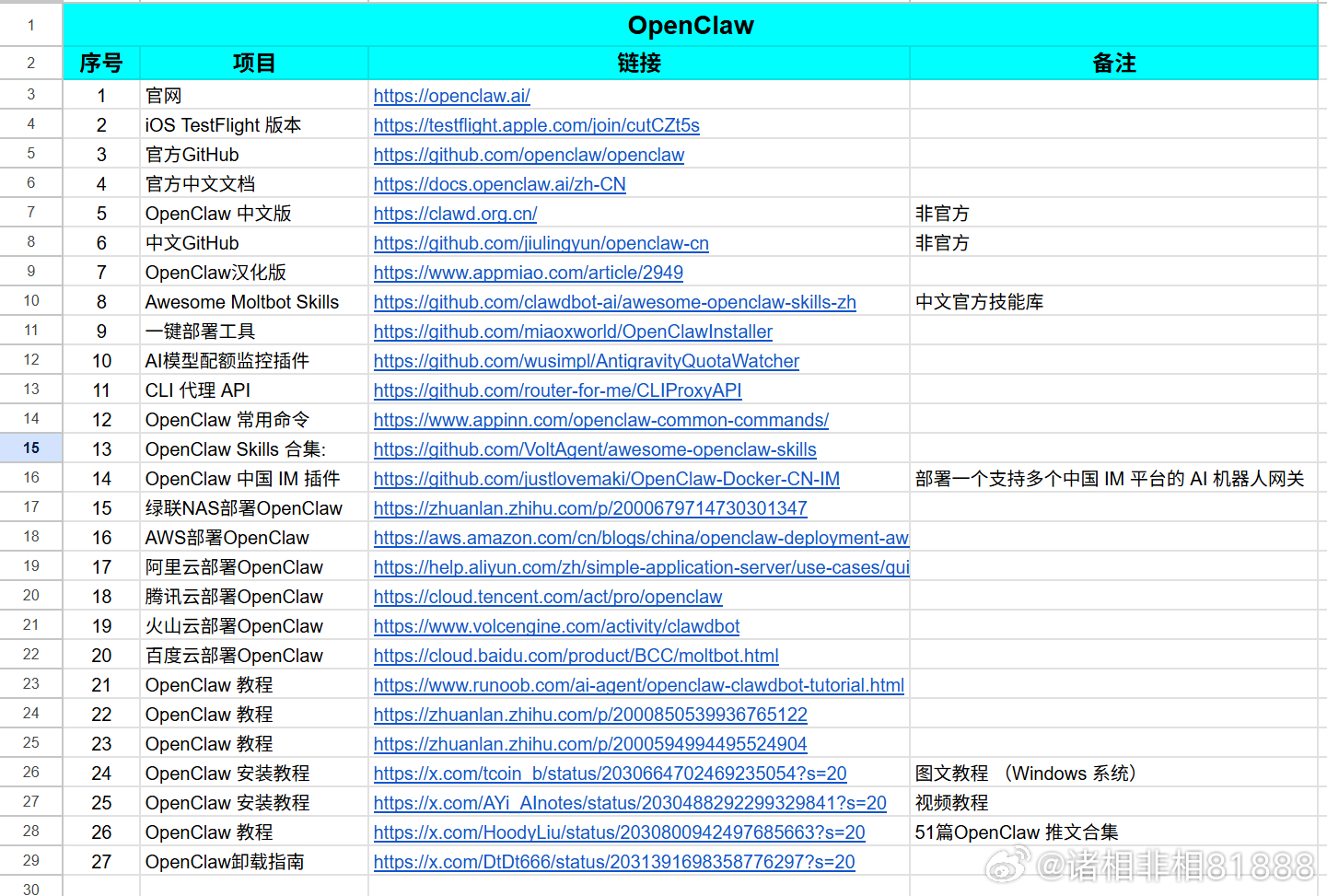
Task: Follow the miaoxworld/OpenClawInstaller link
Action: (573, 332)
